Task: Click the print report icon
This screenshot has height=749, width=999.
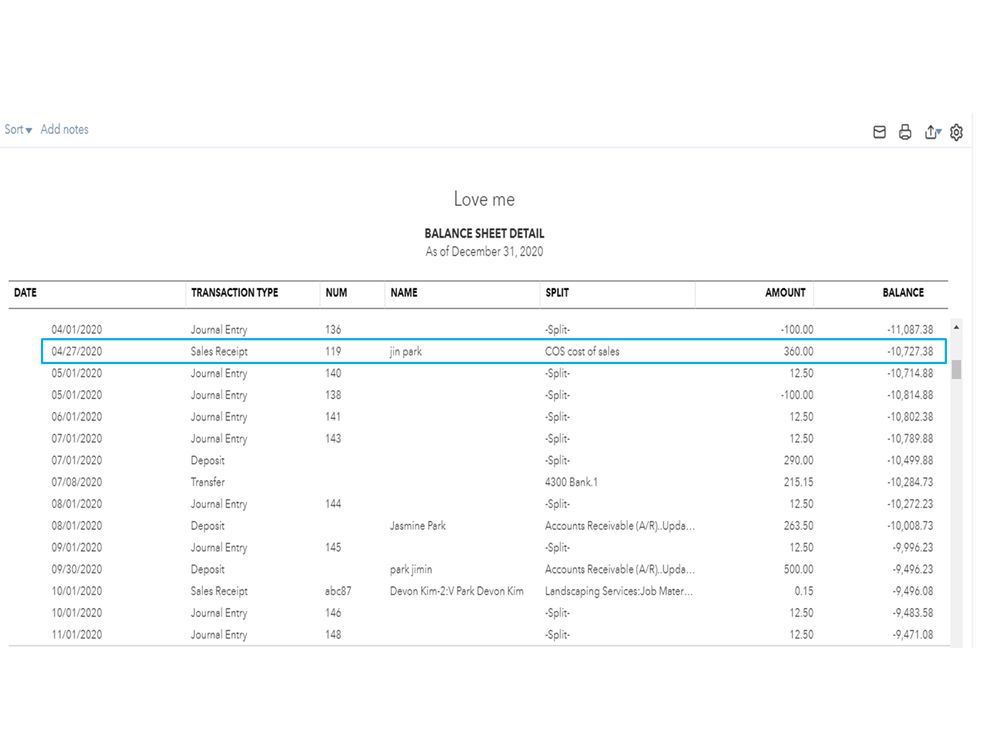Action: pos(905,132)
